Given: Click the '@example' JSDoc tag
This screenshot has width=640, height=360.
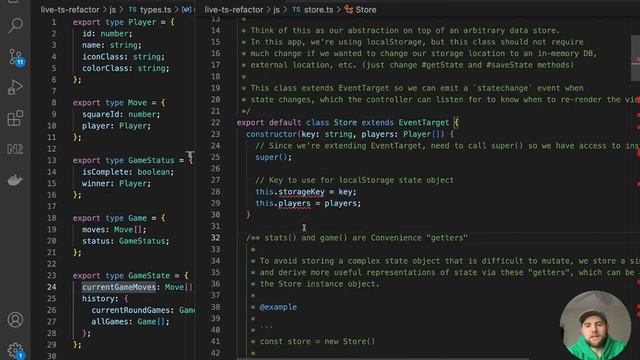Looking at the screenshot, I should pyautogui.click(x=278, y=307).
